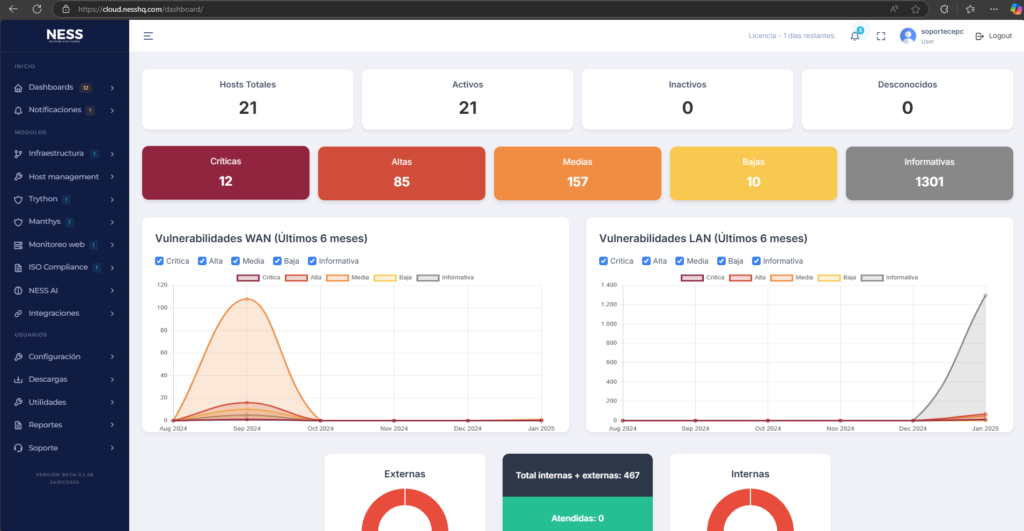The width and height of the screenshot is (1024, 531).
Task: Open the notifications bell icon
Action: coord(855,36)
